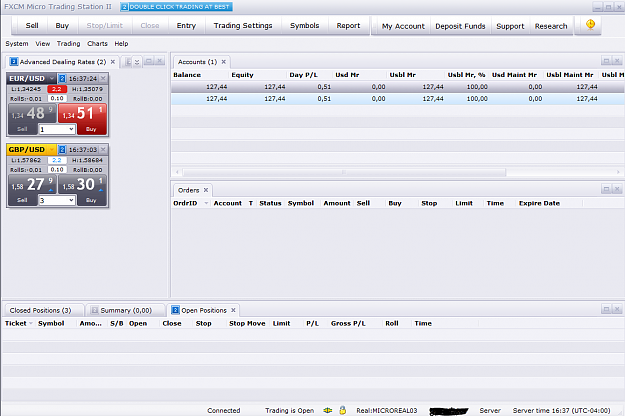The width and height of the screenshot is (625, 416).
Task: Open My Account from toolbar
Action: click(403, 26)
